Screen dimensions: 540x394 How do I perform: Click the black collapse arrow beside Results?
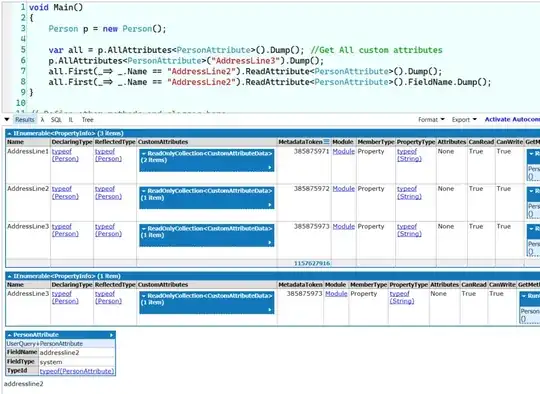(x=7, y=120)
